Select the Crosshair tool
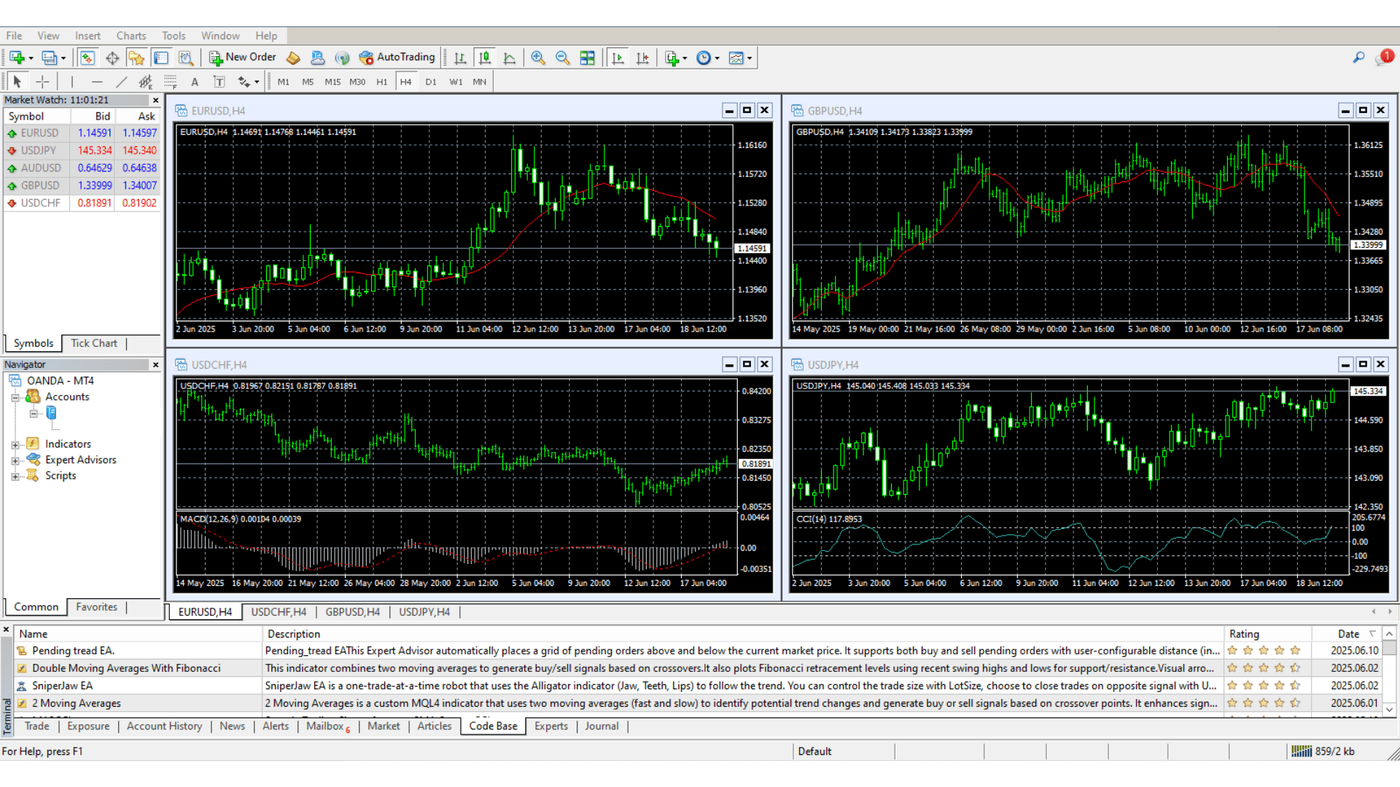This screenshot has height=787, width=1400. [x=43, y=81]
